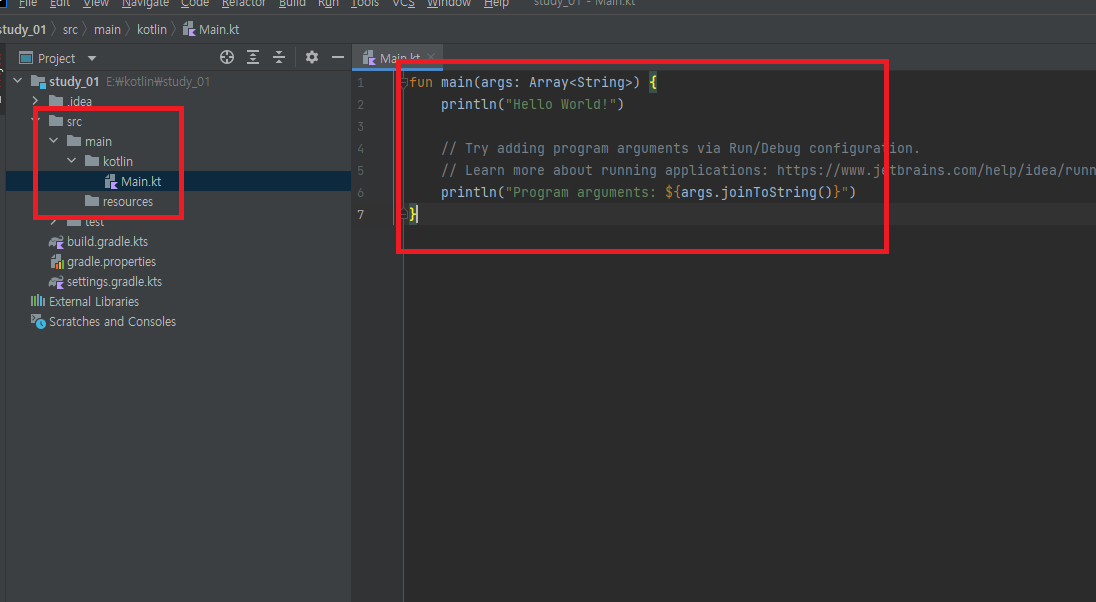Click the Project panel title label
Image resolution: width=1096 pixels, height=602 pixels.
click(x=57, y=59)
